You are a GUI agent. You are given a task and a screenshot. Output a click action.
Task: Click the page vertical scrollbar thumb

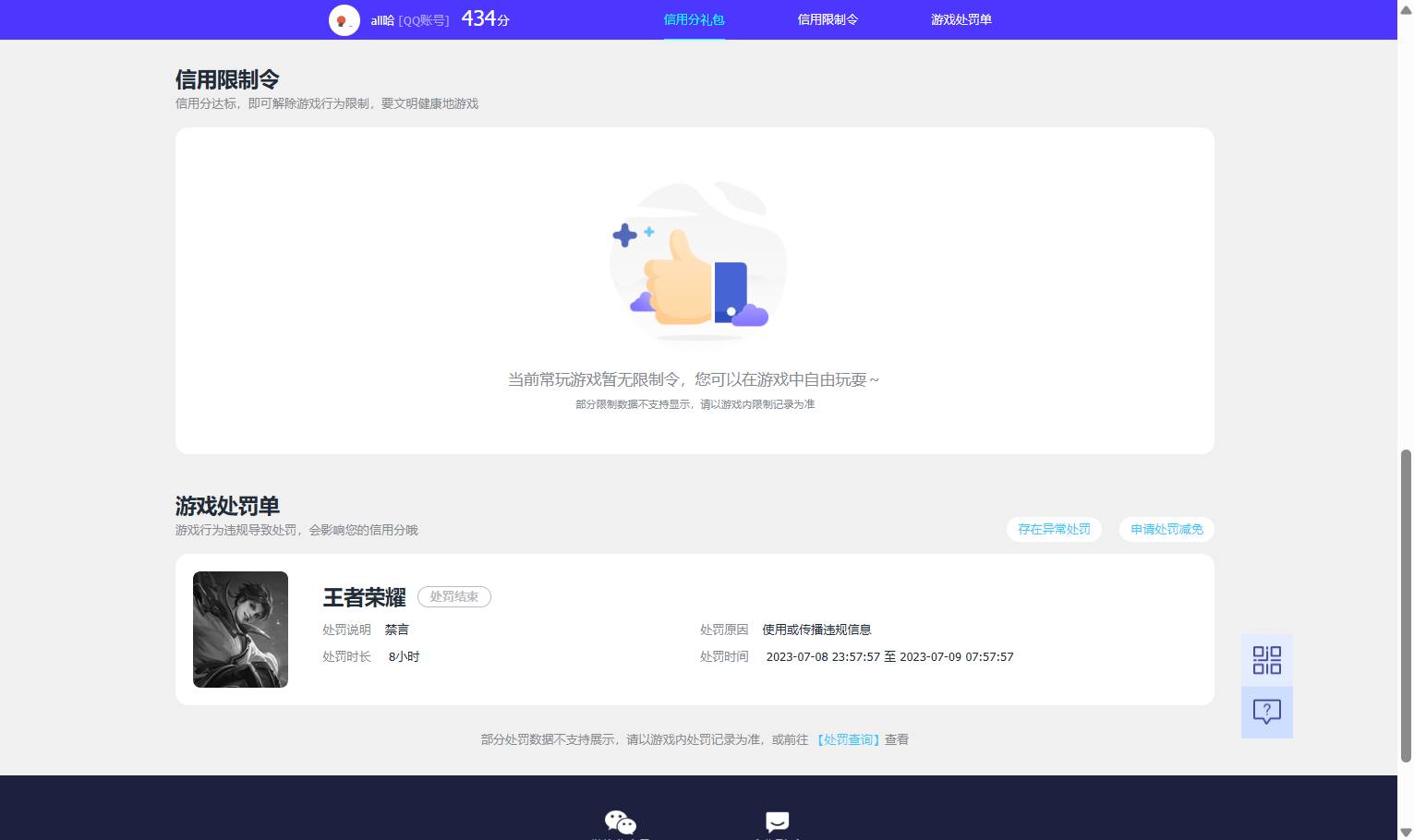coord(1406,606)
